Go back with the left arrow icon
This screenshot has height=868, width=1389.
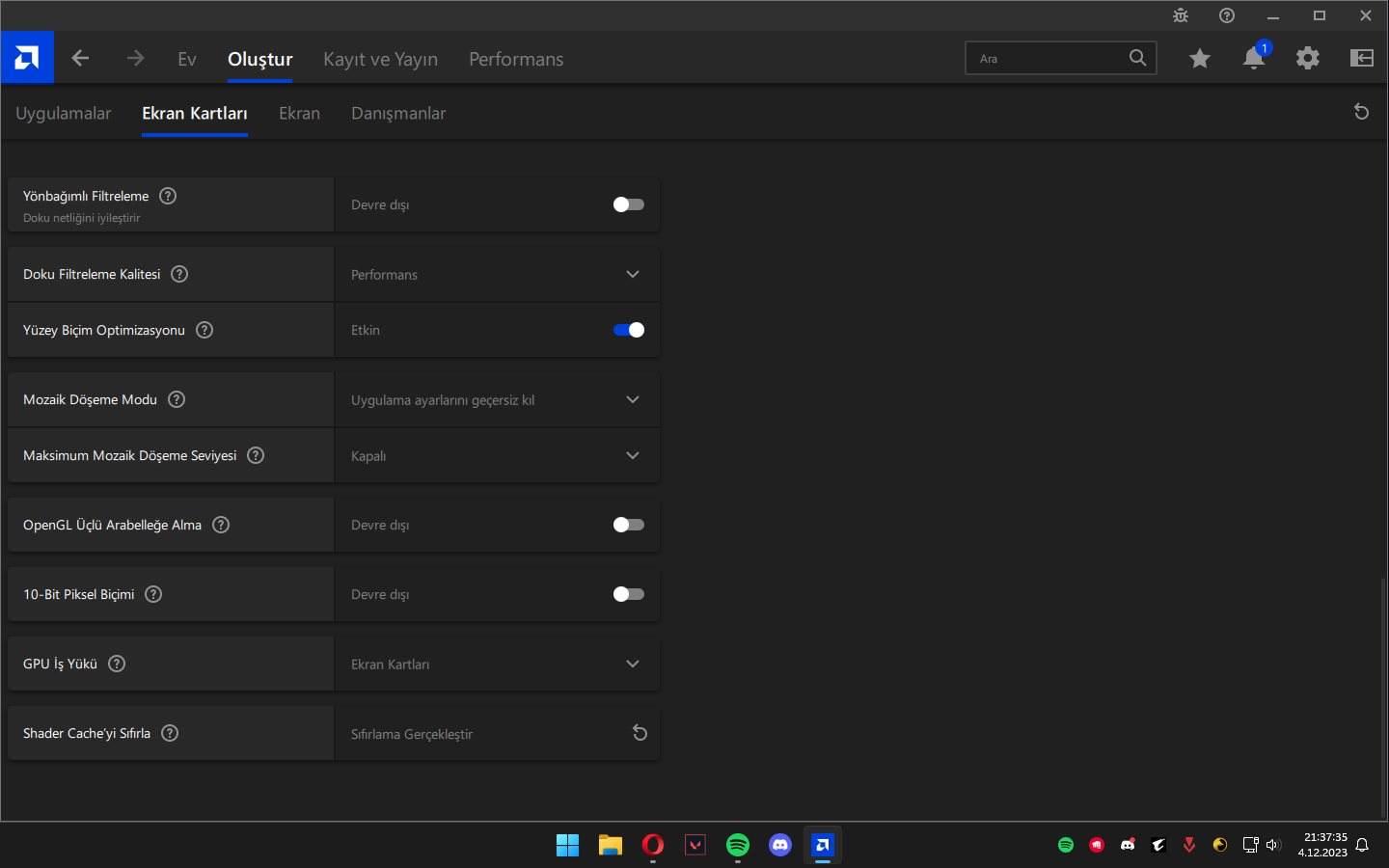80,58
